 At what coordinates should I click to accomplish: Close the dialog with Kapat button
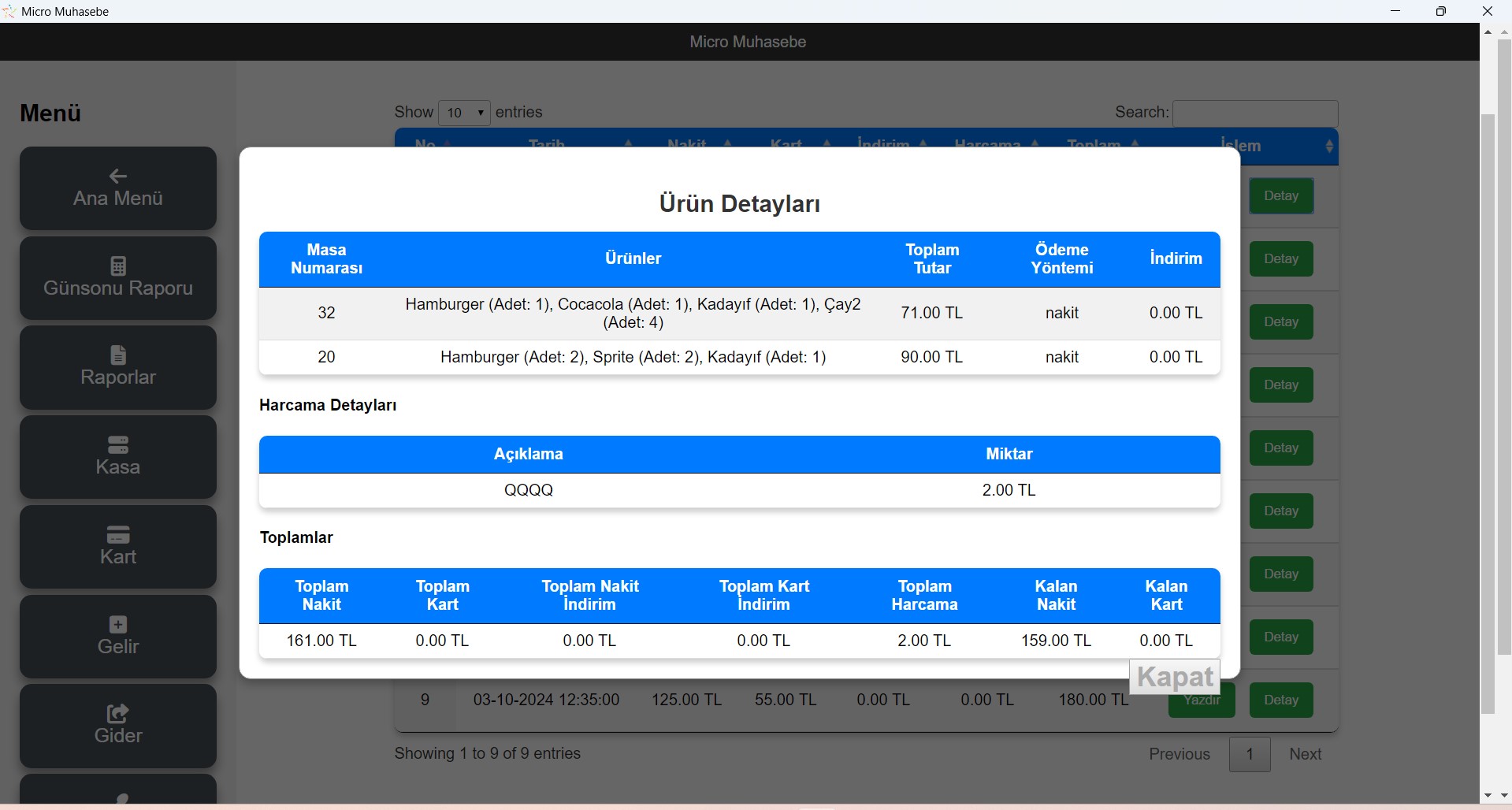coord(1175,677)
